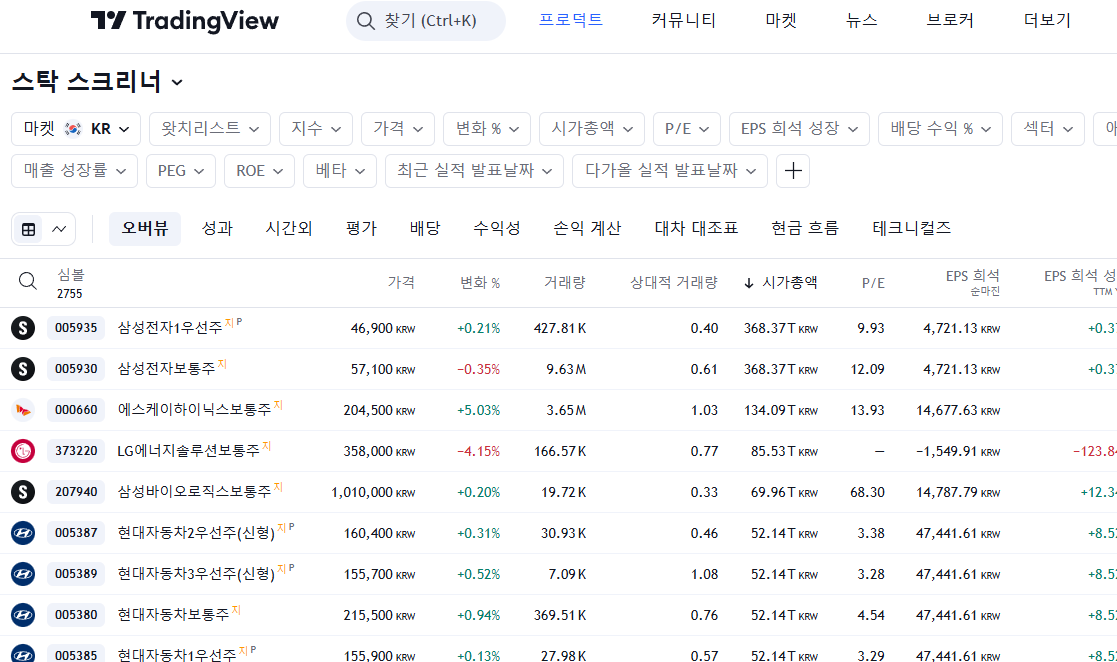Click Hyundai logo for 005380 row
The image size is (1117, 662).
23,615
